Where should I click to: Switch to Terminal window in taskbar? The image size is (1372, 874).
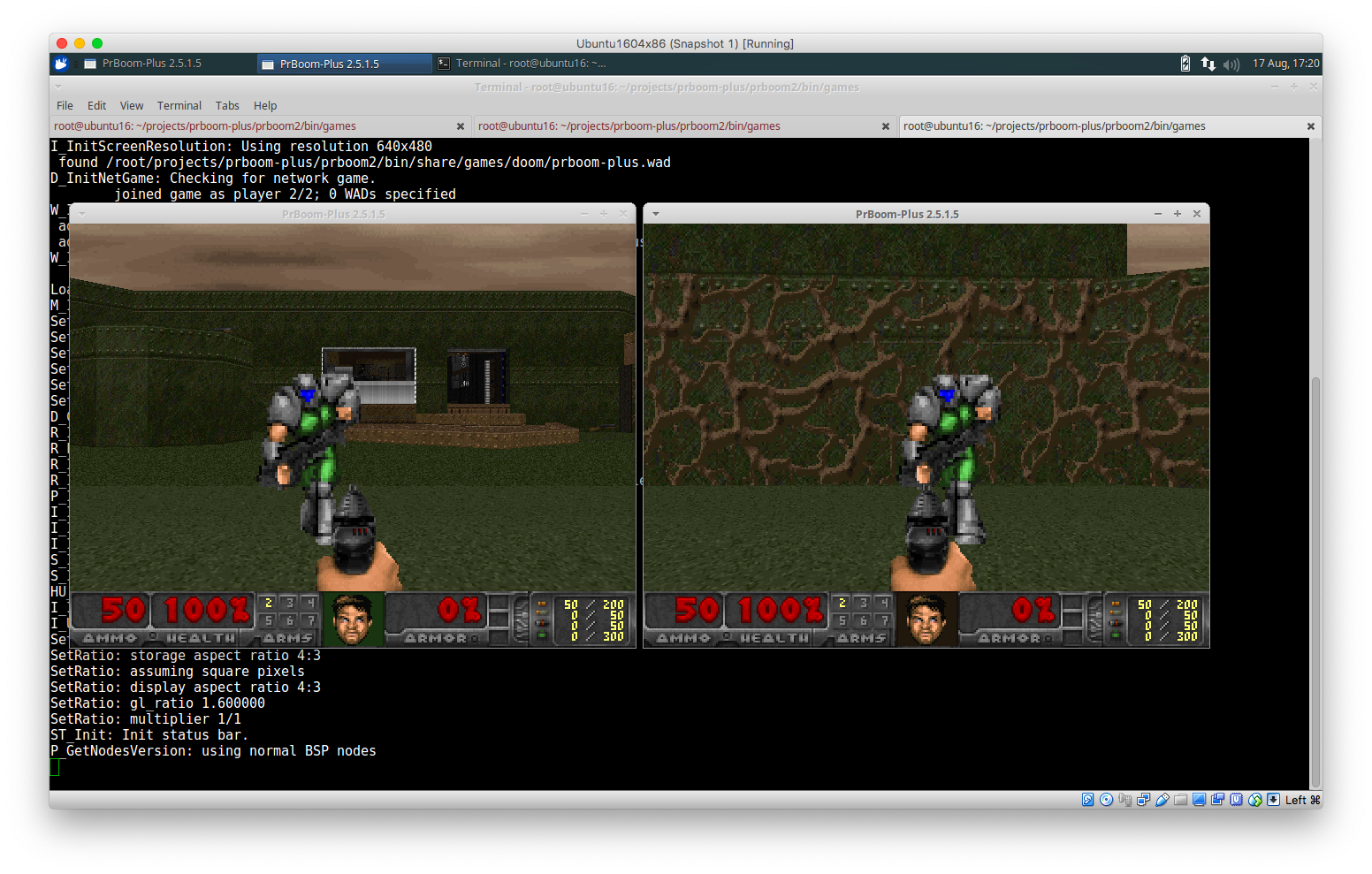[522, 64]
